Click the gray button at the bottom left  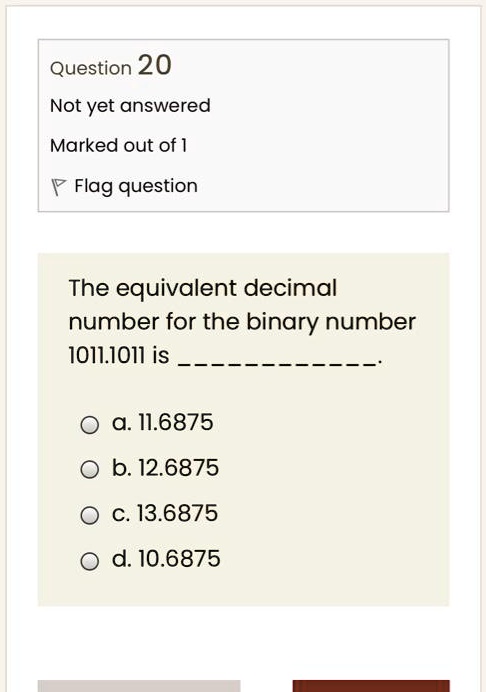[x=139, y=686]
